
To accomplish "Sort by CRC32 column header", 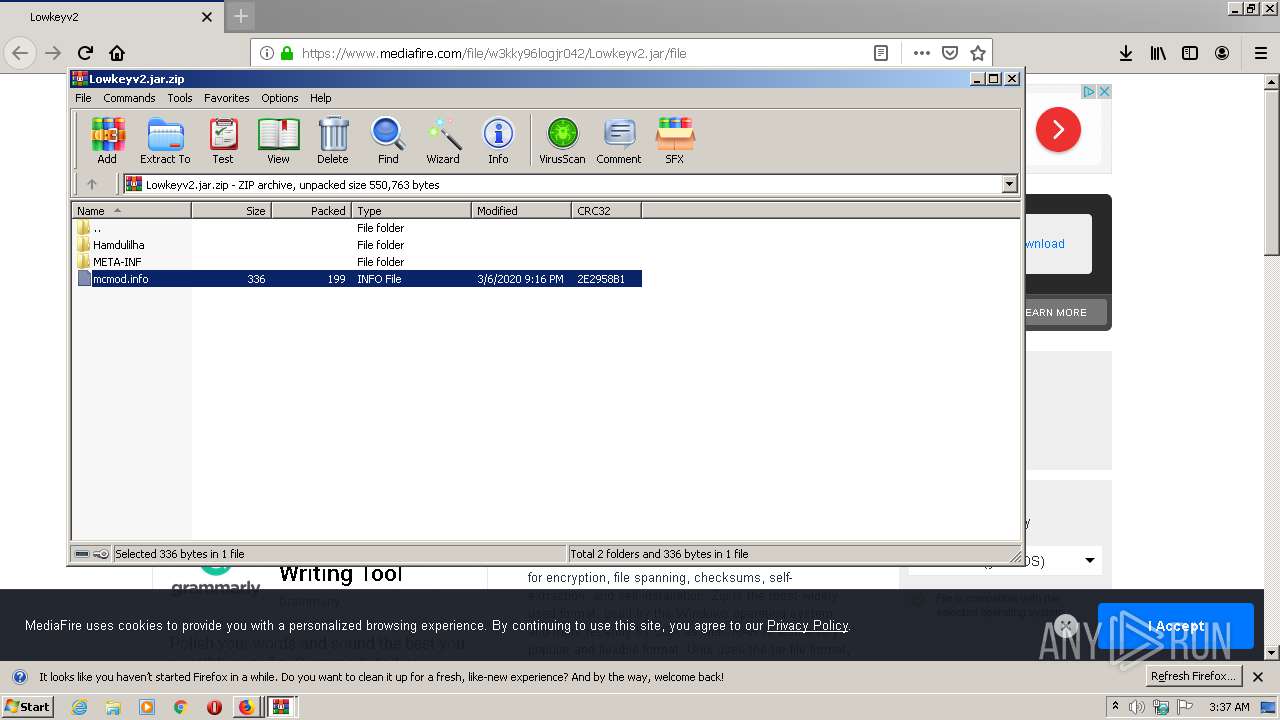I will [x=607, y=211].
